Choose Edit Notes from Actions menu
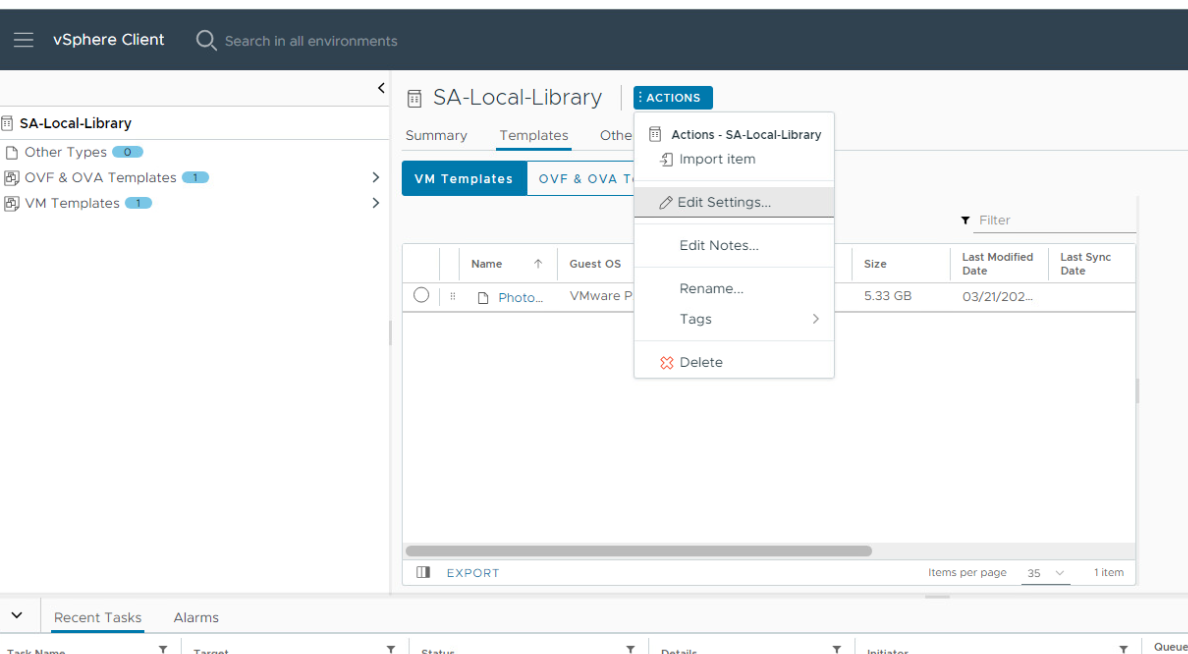 click(x=719, y=246)
